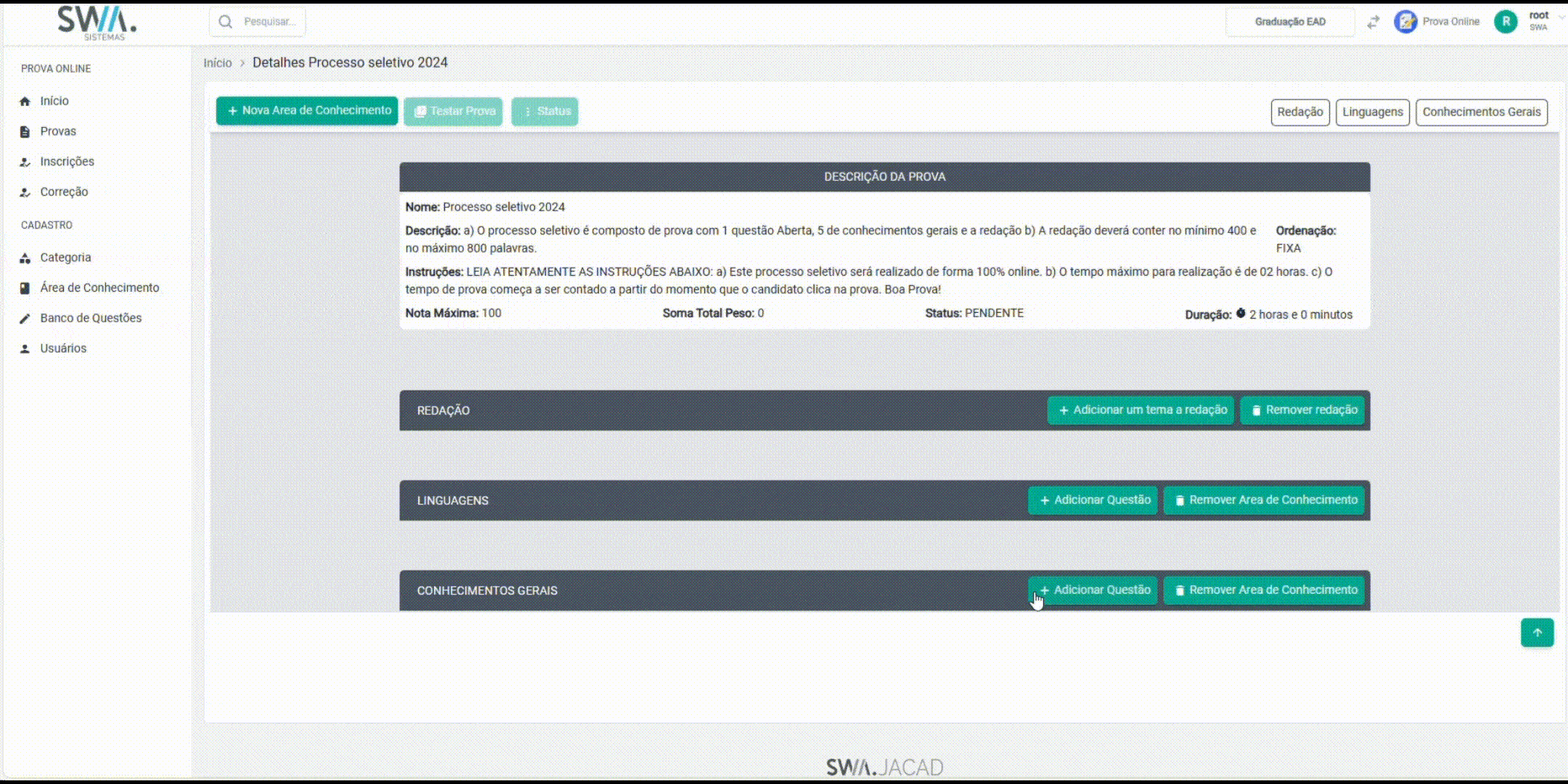Click the swap arrows icon in header

click(1373, 23)
